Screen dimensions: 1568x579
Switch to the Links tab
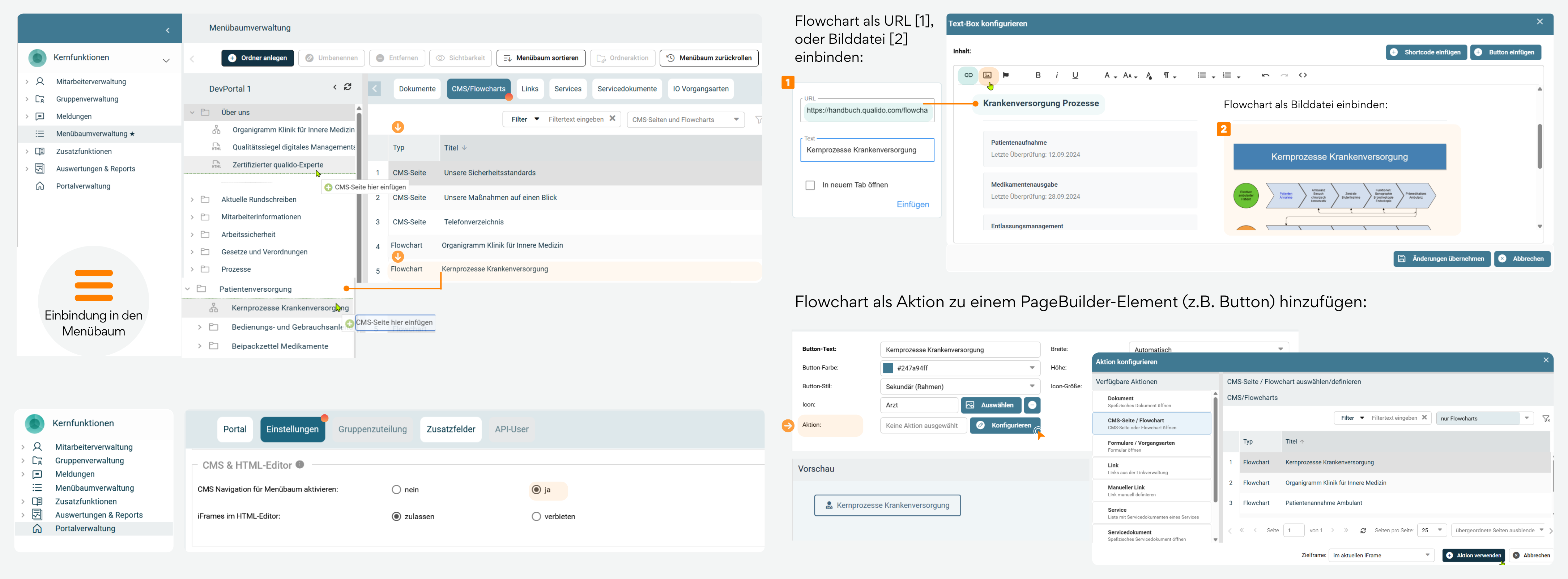coord(530,88)
